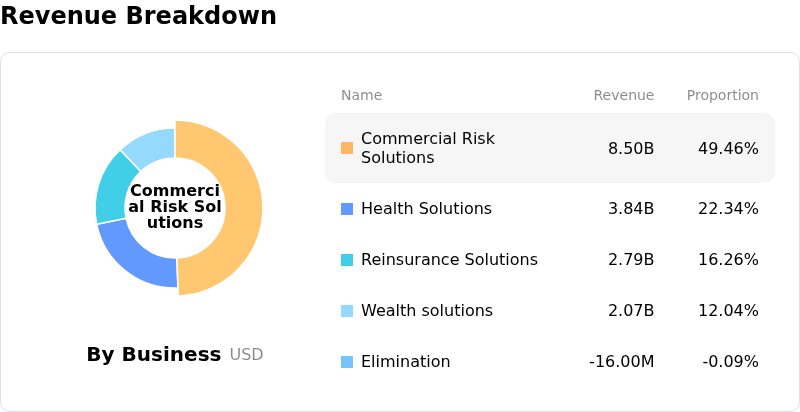The image size is (800, 412).
Task: Click the Proportion column header
Action: tap(722, 96)
